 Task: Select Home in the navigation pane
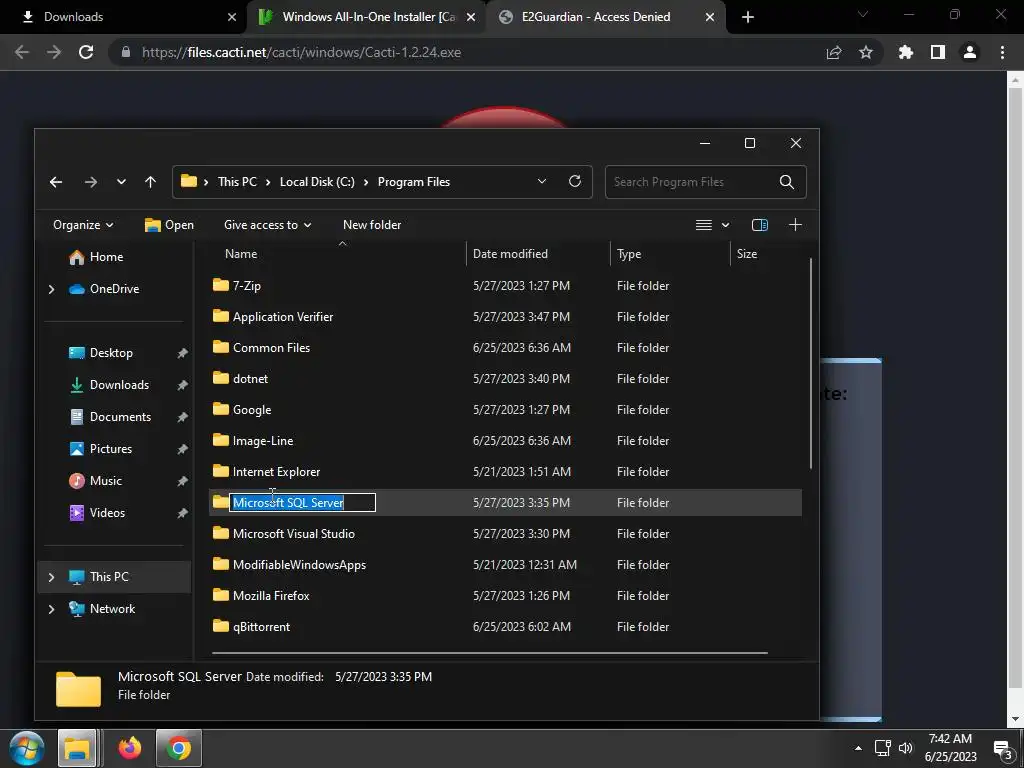tap(97, 257)
